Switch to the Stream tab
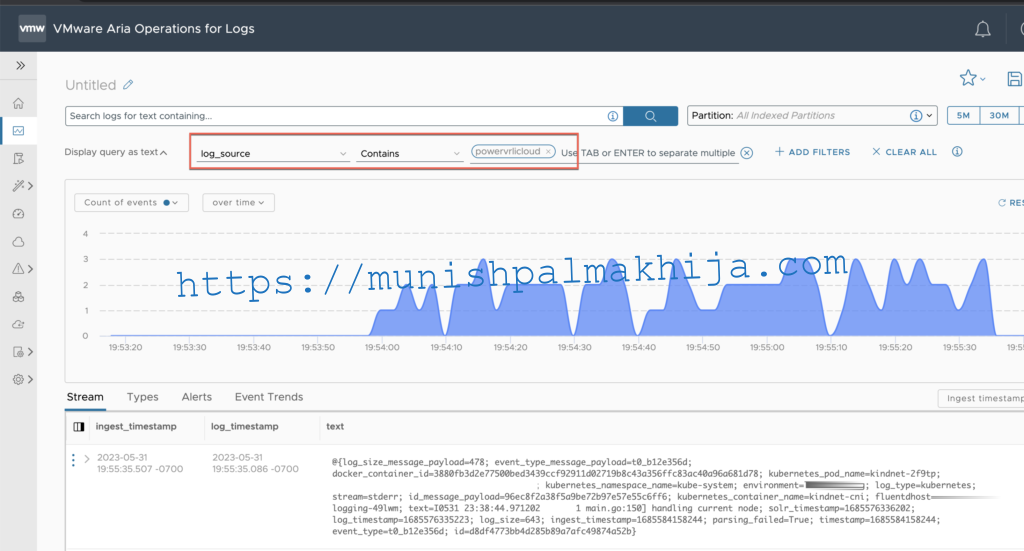Image resolution: width=1024 pixels, height=551 pixels. pos(85,397)
